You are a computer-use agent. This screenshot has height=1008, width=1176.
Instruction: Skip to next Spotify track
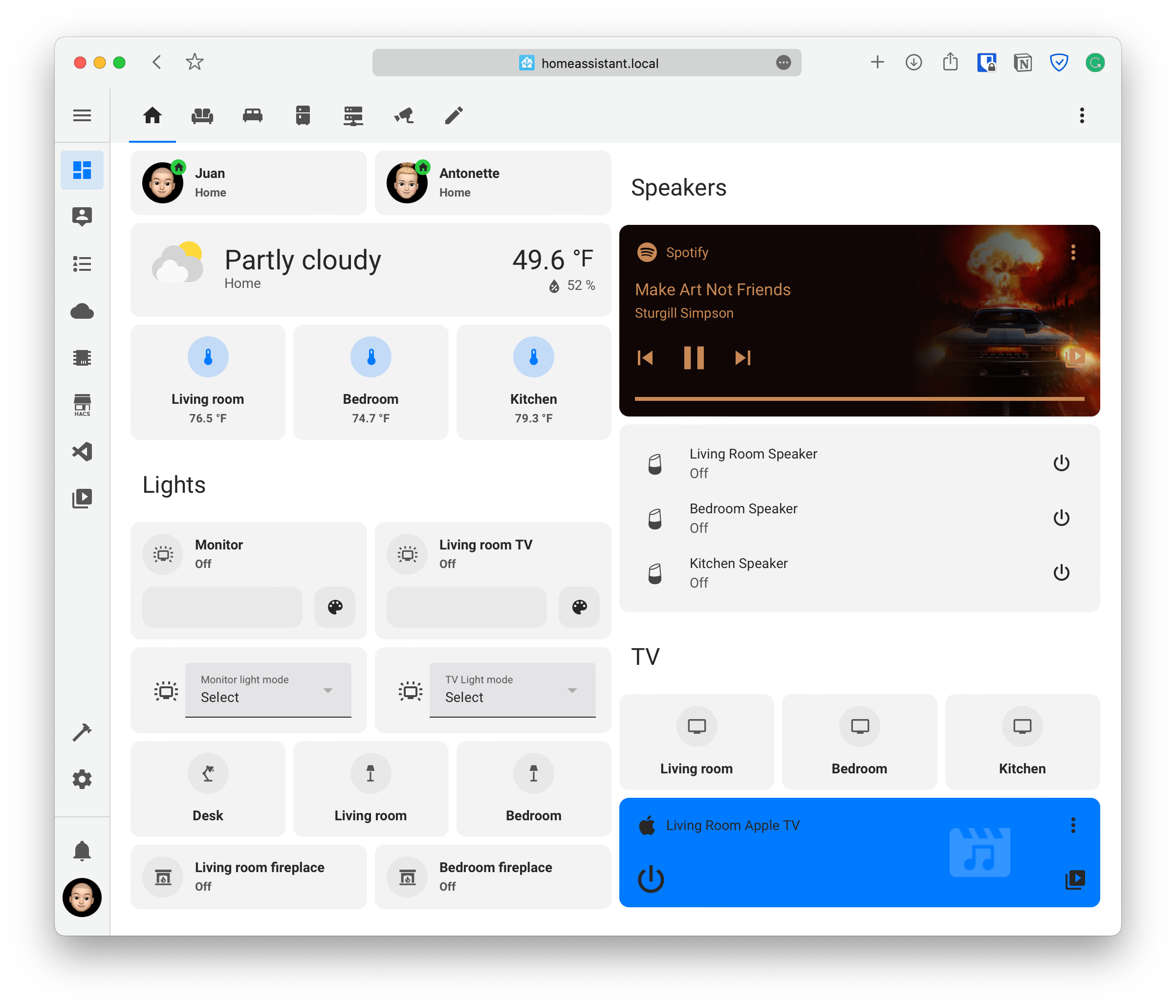pyautogui.click(x=742, y=357)
